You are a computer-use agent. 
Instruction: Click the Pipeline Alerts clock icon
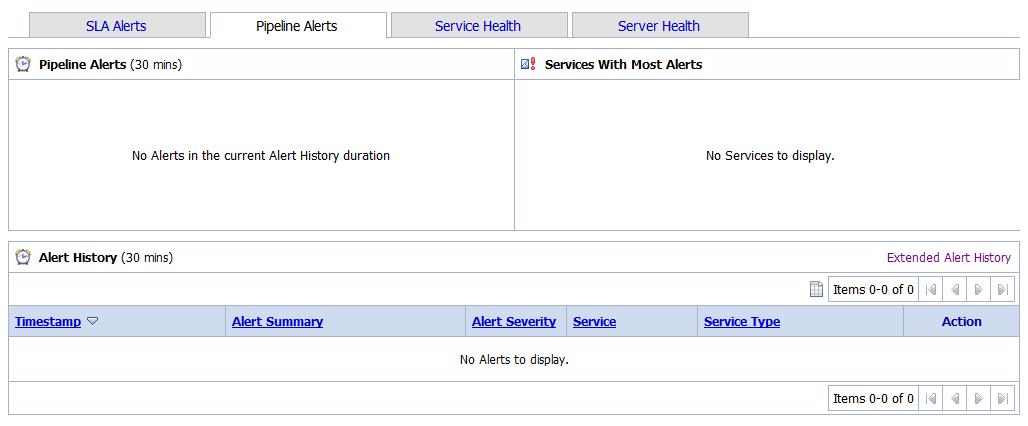pos(23,64)
